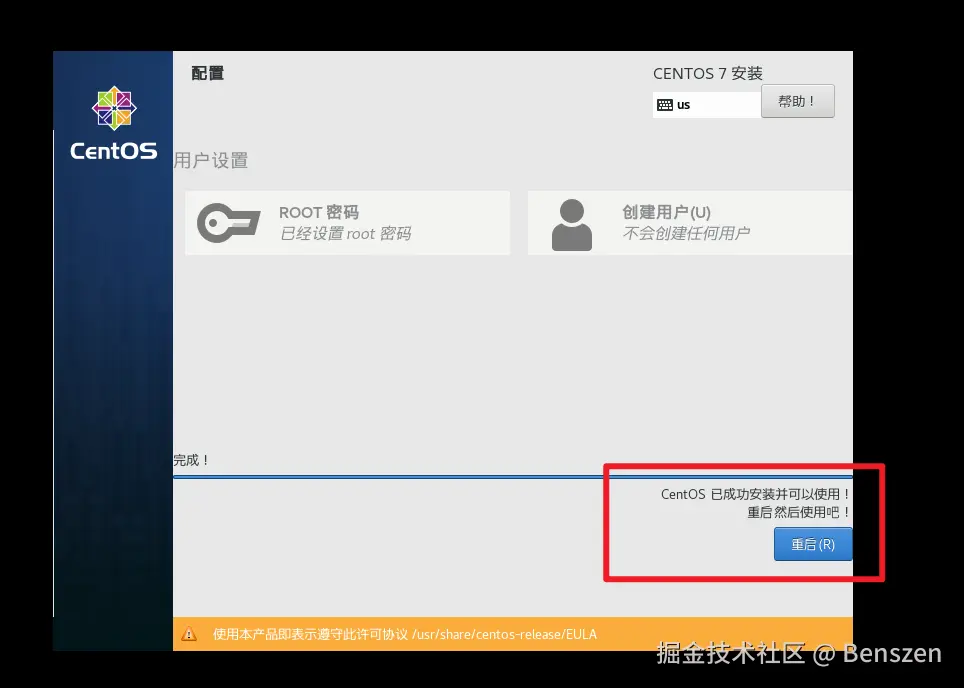The width and height of the screenshot is (964, 688).
Task: Click the 用户设置 section heading
Action: pos(211,160)
